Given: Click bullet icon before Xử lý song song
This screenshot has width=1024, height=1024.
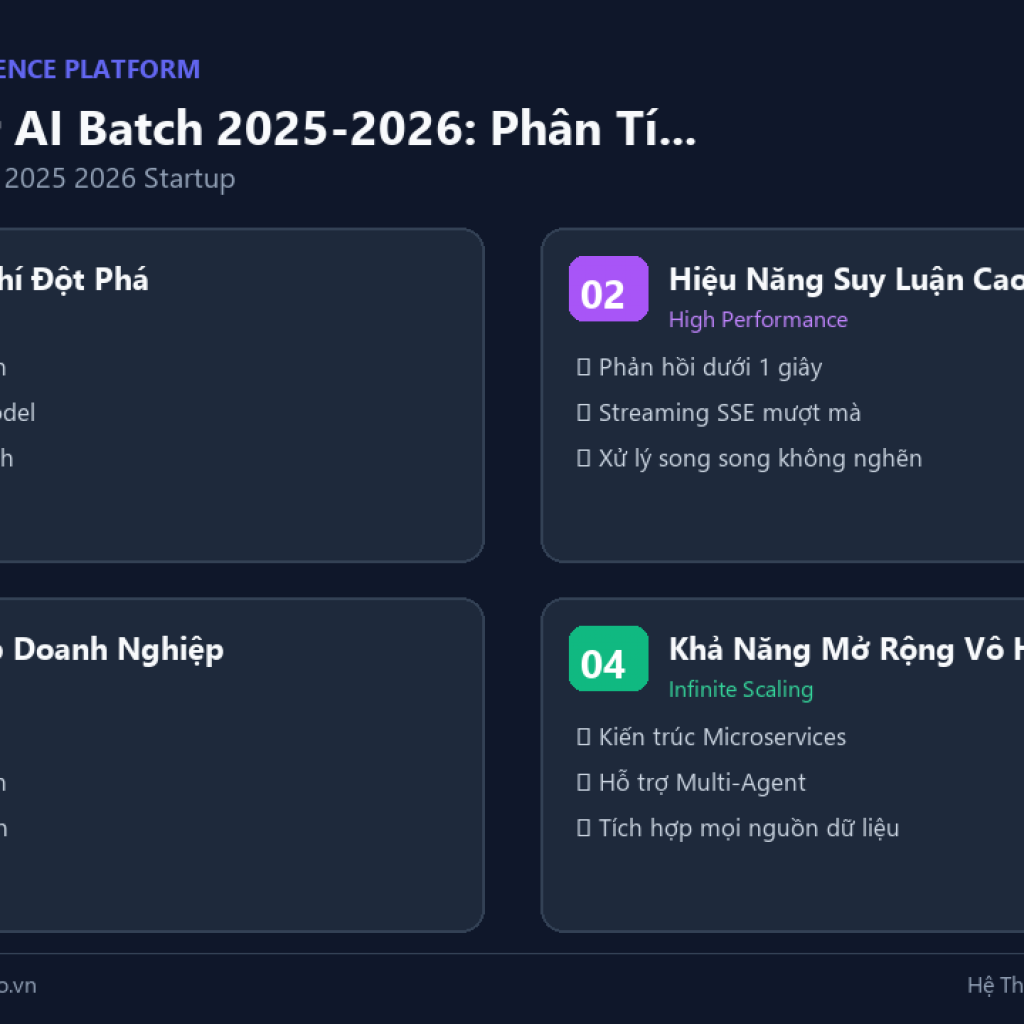Looking at the screenshot, I should 583,458.
